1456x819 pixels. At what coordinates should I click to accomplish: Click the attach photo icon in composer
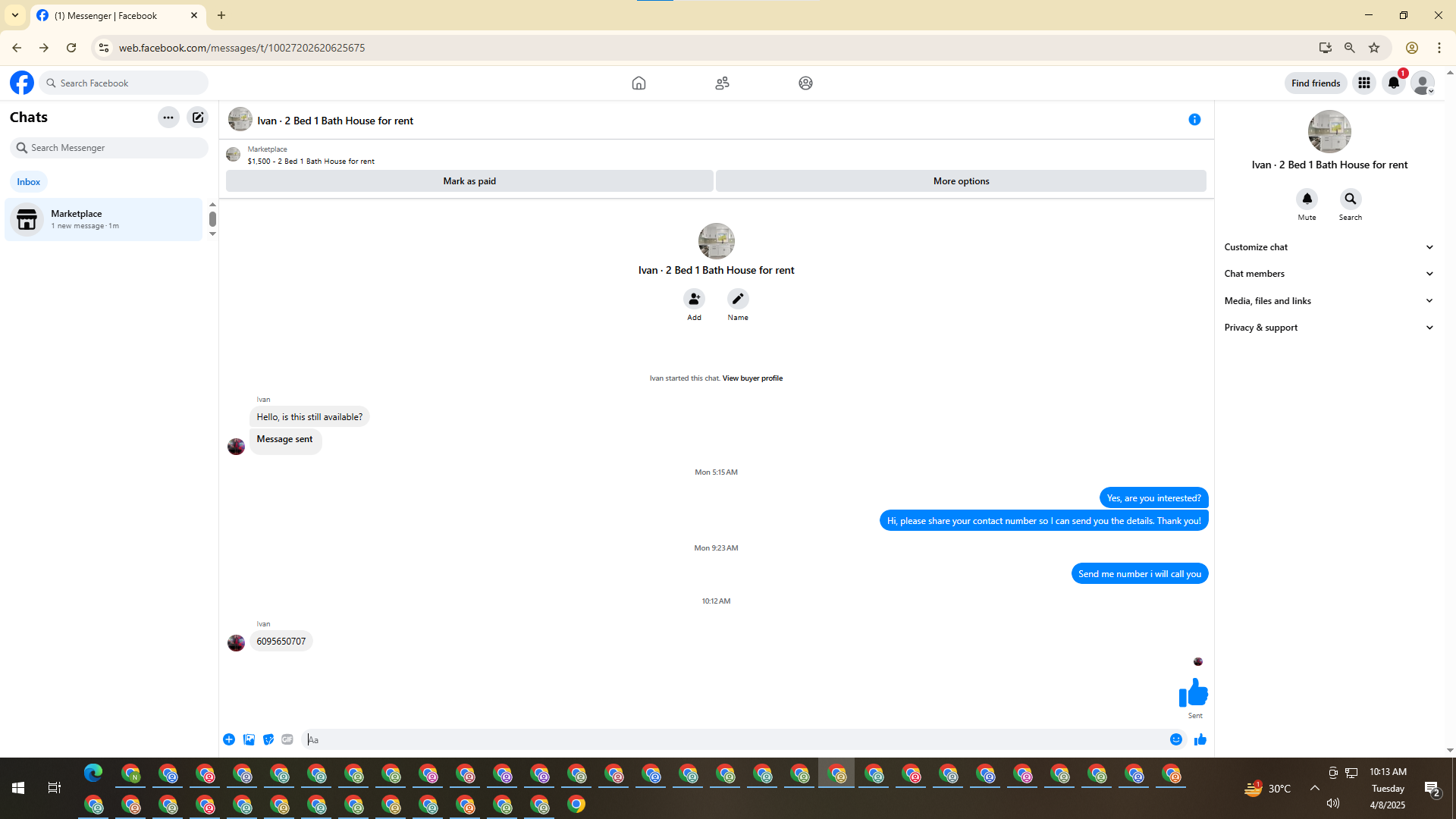249,739
